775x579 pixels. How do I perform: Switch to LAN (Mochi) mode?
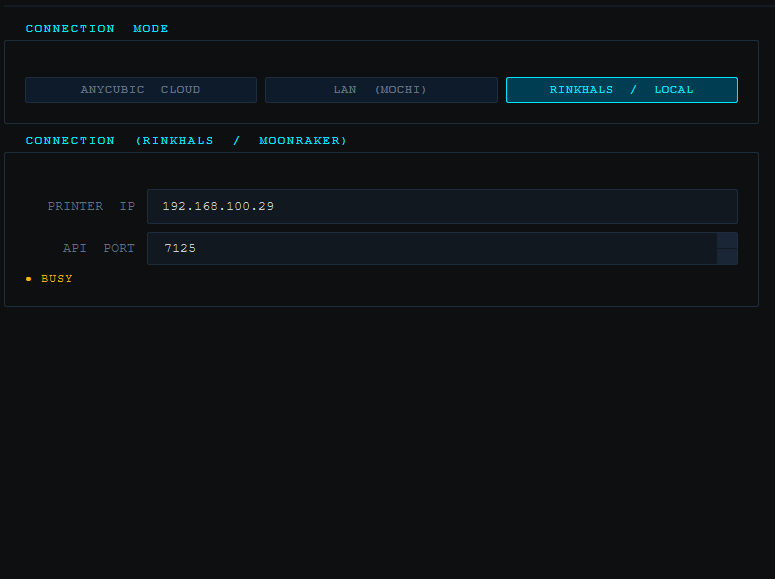pos(381,90)
